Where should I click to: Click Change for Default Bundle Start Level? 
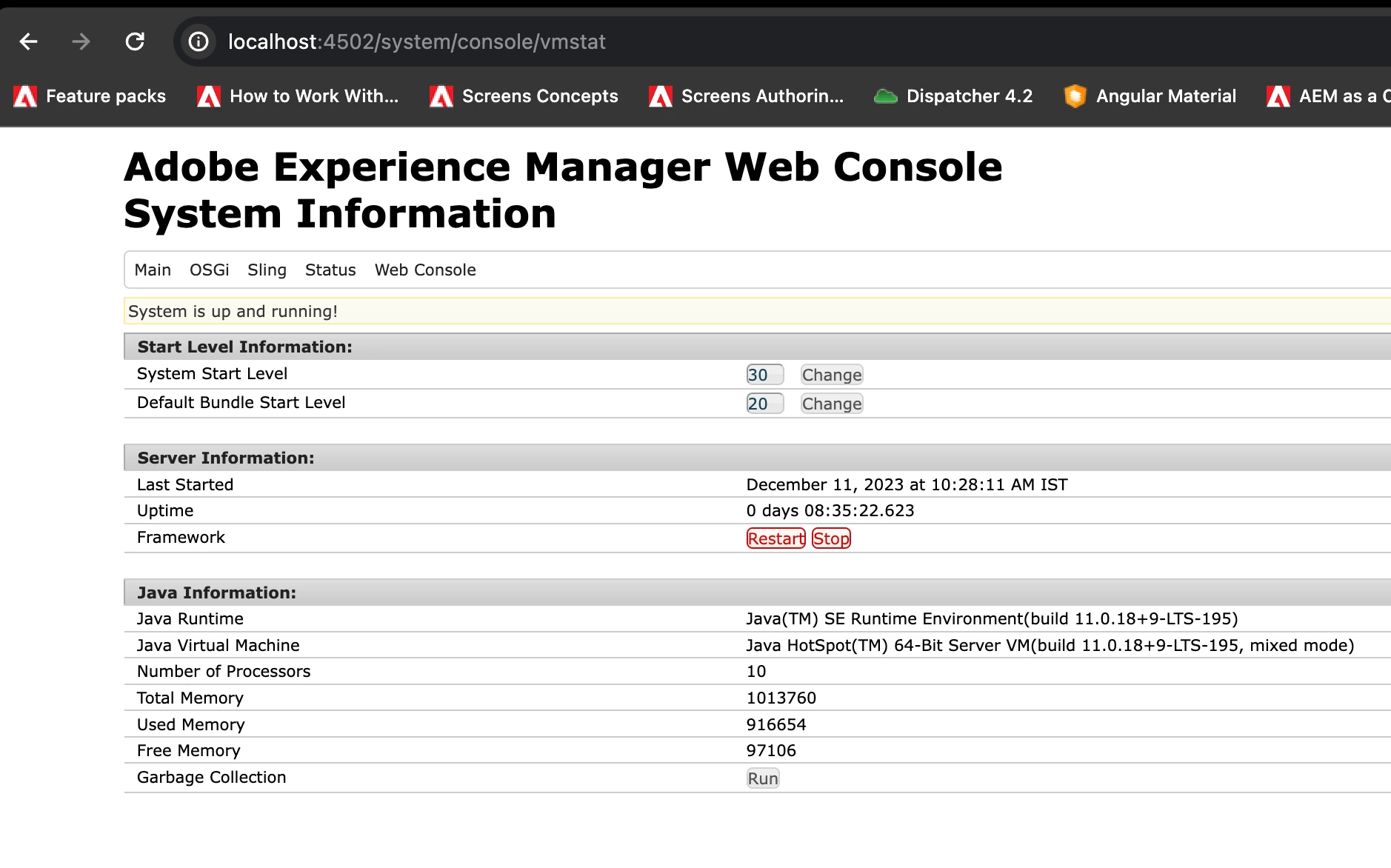click(832, 404)
